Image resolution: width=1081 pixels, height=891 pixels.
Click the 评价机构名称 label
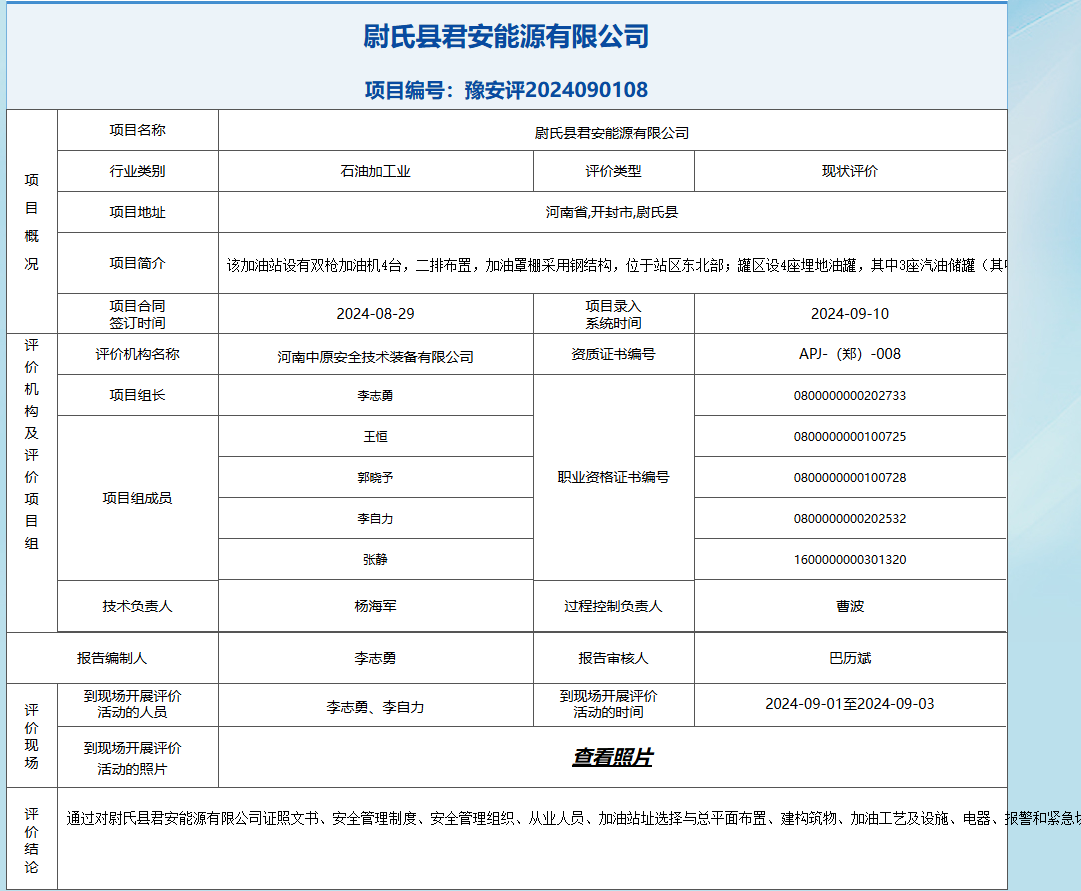coord(137,354)
